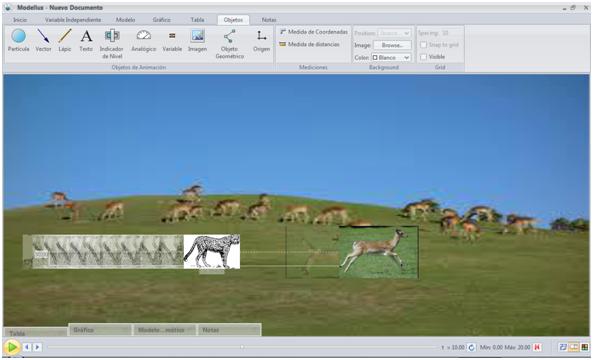Enable the Snap to grid checkbox
The height and width of the screenshot is (360, 594).
point(424,45)
